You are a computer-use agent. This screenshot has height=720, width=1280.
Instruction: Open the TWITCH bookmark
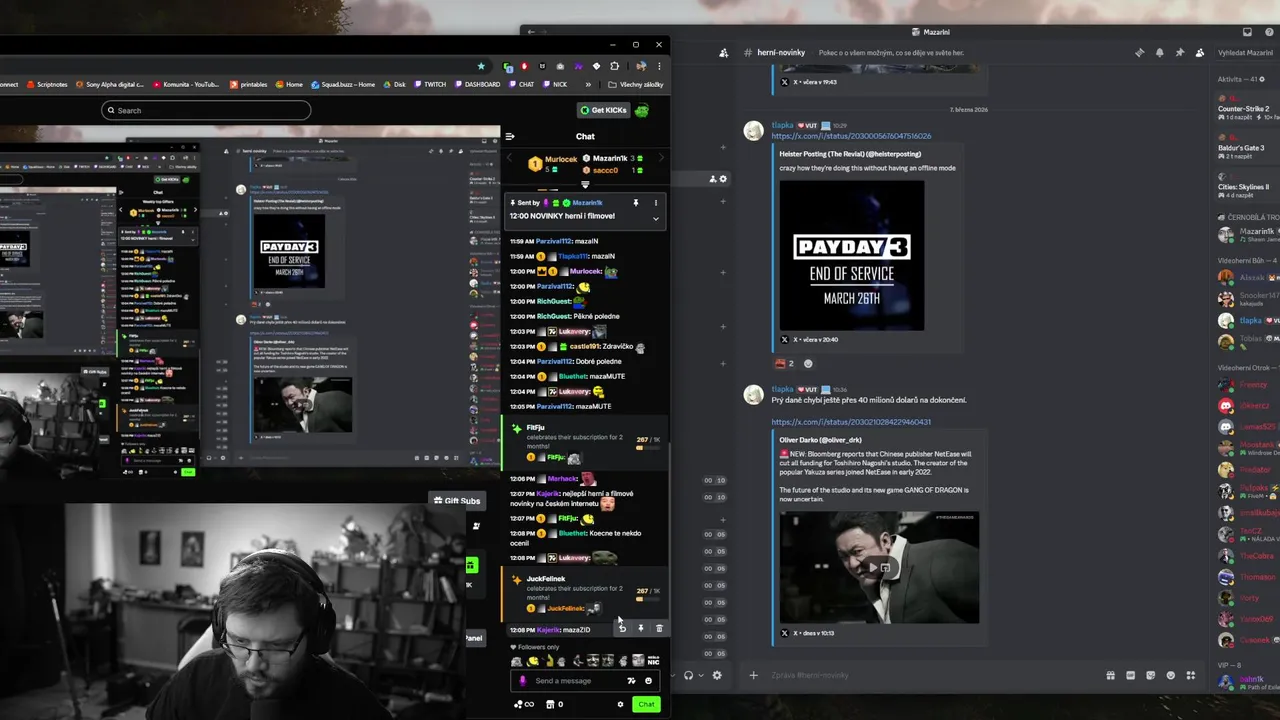tap(429, 84)
